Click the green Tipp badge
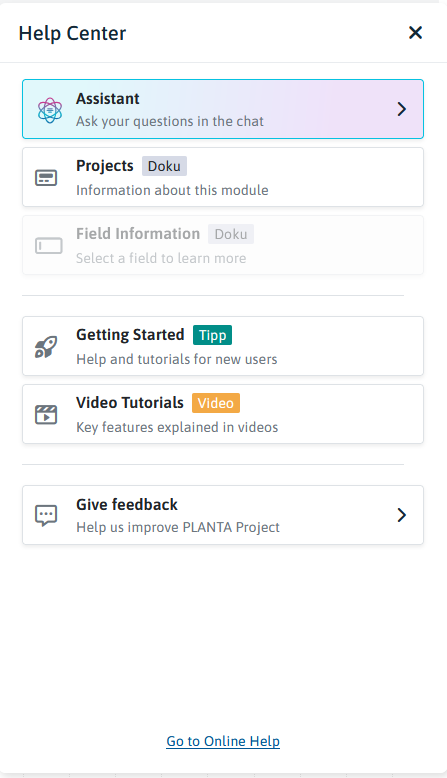 [x=212, y=335]
